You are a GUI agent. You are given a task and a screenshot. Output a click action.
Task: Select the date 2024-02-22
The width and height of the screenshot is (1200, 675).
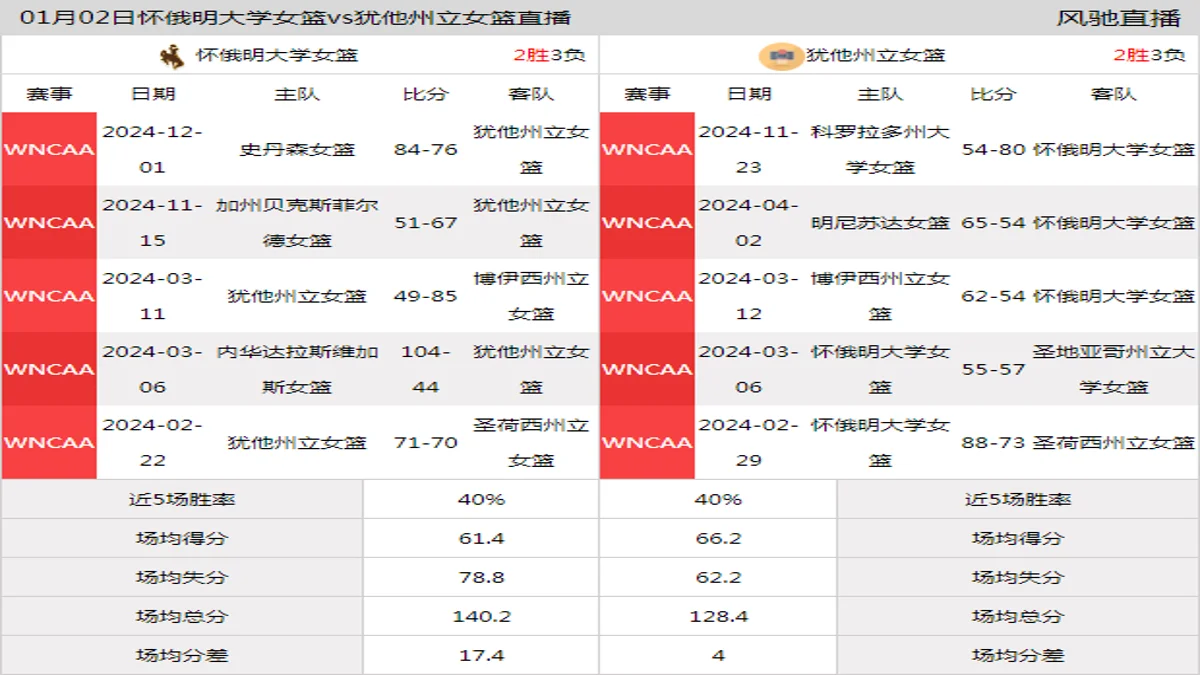[x=152, y=442]
